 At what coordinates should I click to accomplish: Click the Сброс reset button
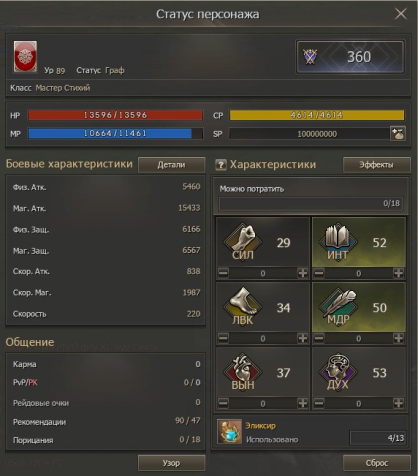coord(377,463)
